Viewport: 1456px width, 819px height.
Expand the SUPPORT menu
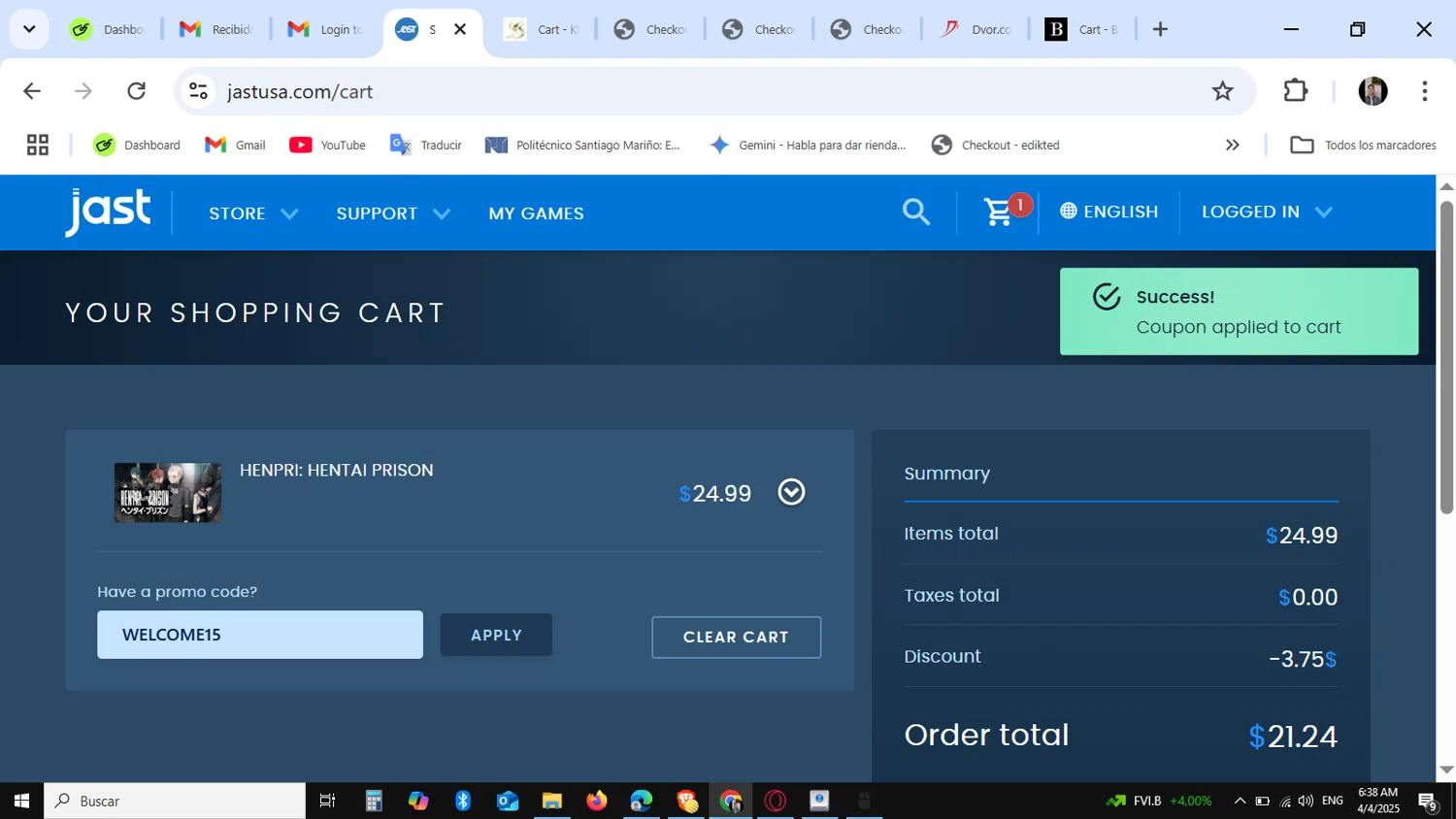tap(393, 213)
